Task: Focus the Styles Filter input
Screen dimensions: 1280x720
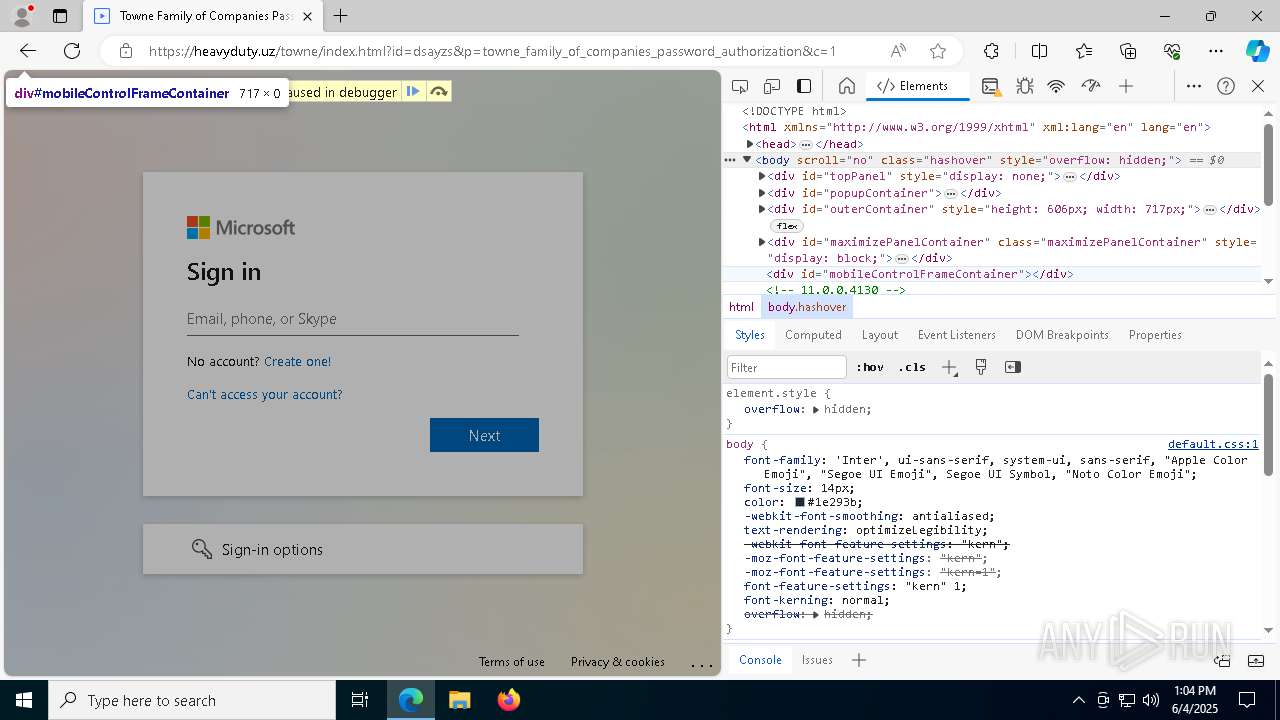Action: click(787, 367)
